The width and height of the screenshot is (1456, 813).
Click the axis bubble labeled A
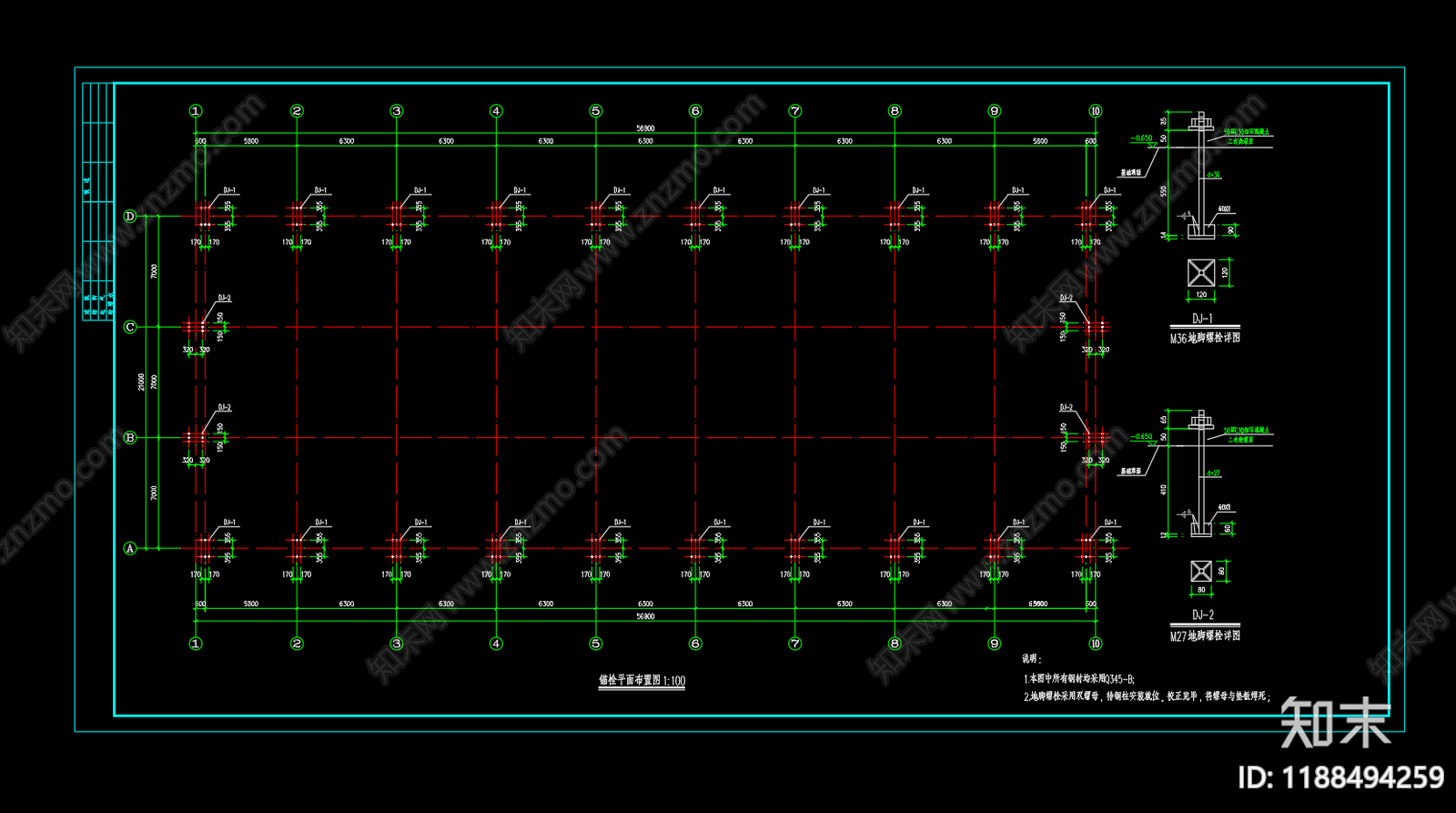pyautogui.click(x=130, y=548)
